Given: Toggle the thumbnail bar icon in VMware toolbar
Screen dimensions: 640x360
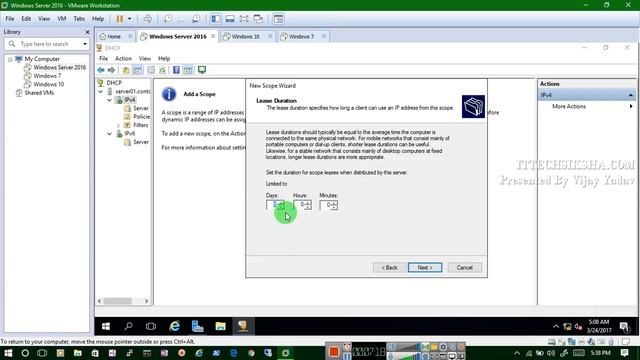Looking at the screenshot, I should coord(230,19).
